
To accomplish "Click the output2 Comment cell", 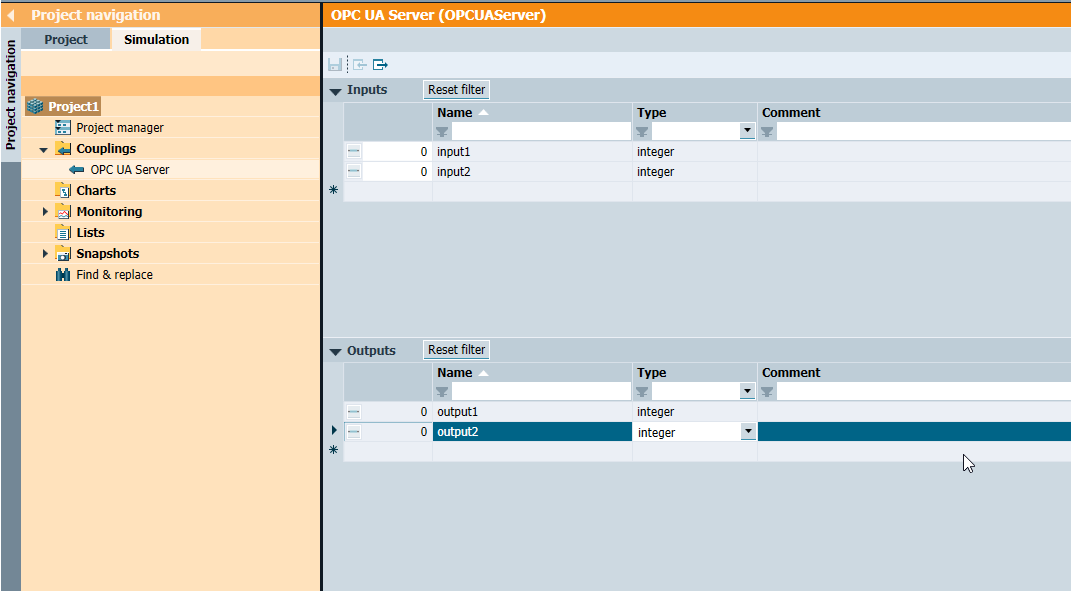I will pyautogui.click(x=915, y=432).
